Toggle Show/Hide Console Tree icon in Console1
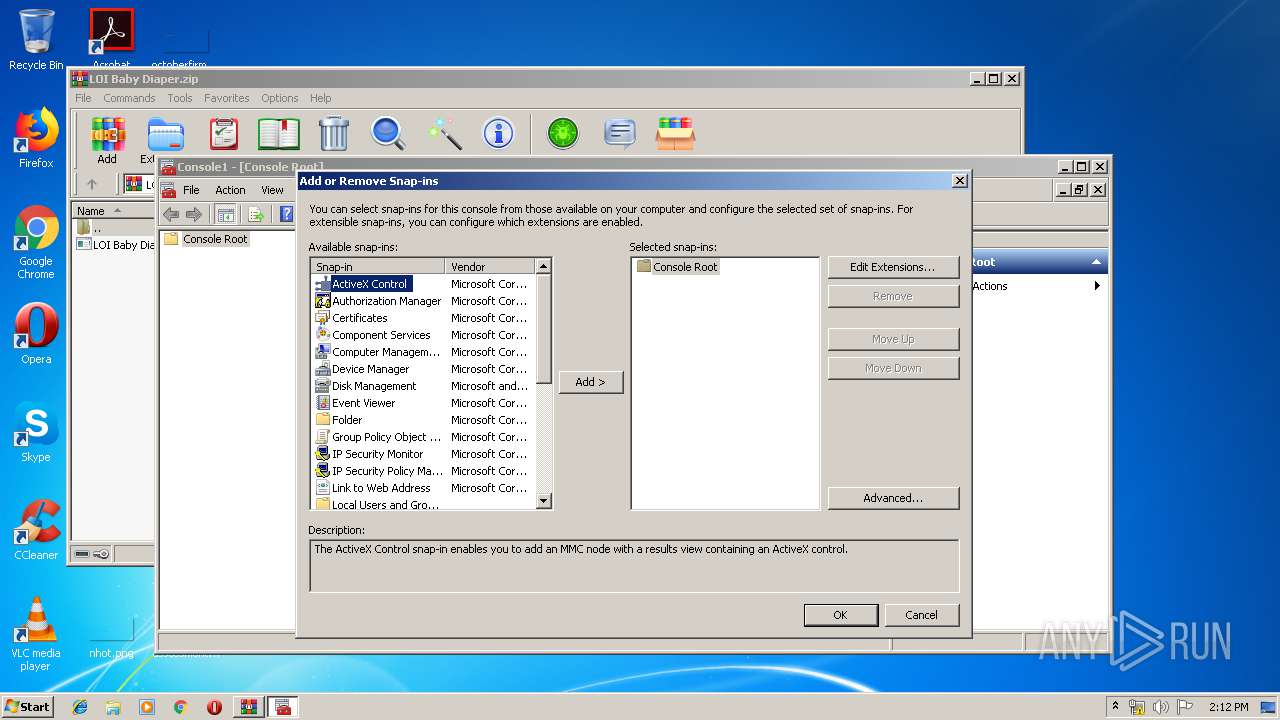Viewport: 1280px width, 720px height. pos(226,214)
